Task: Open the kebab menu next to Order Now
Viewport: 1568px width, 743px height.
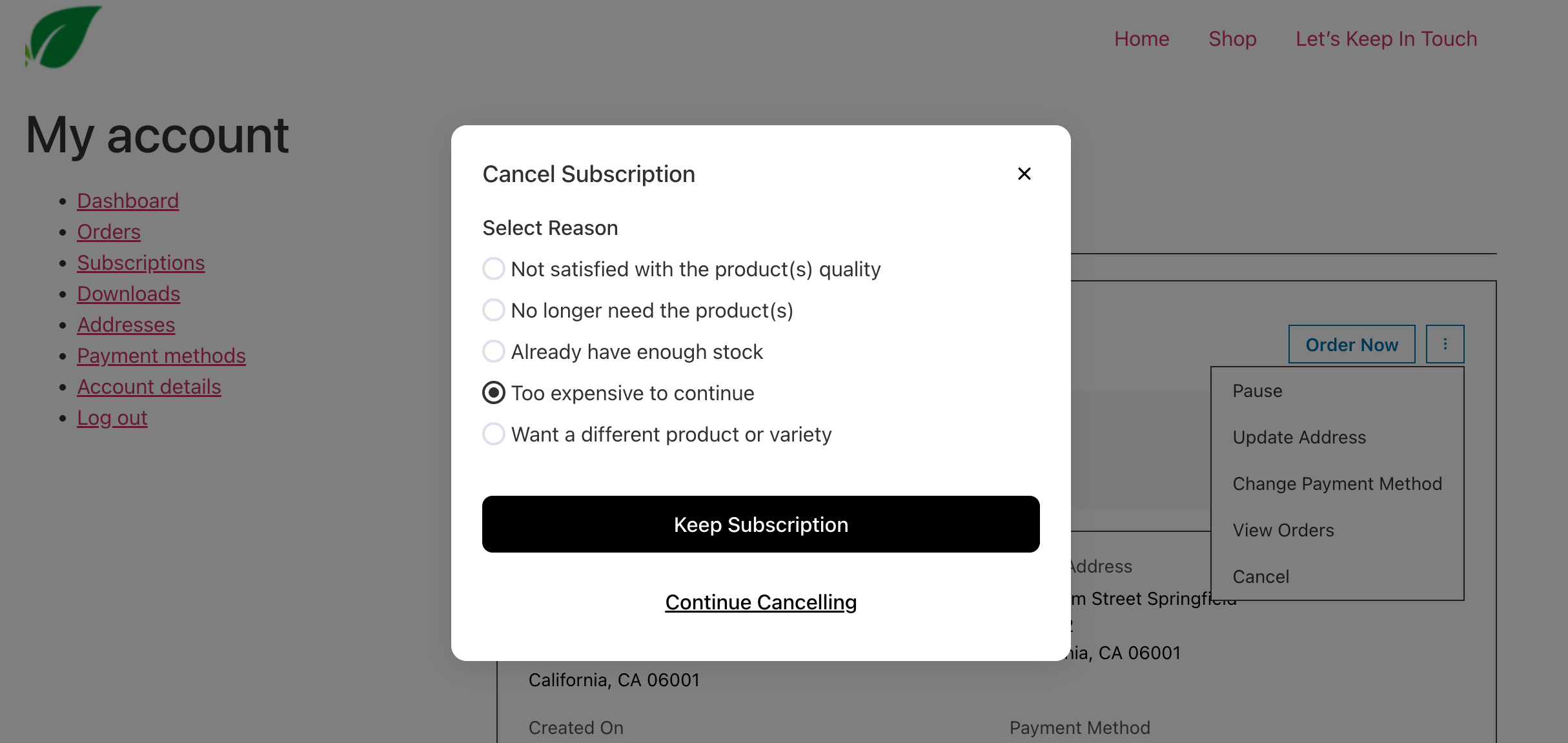Action: (1445, 344)
